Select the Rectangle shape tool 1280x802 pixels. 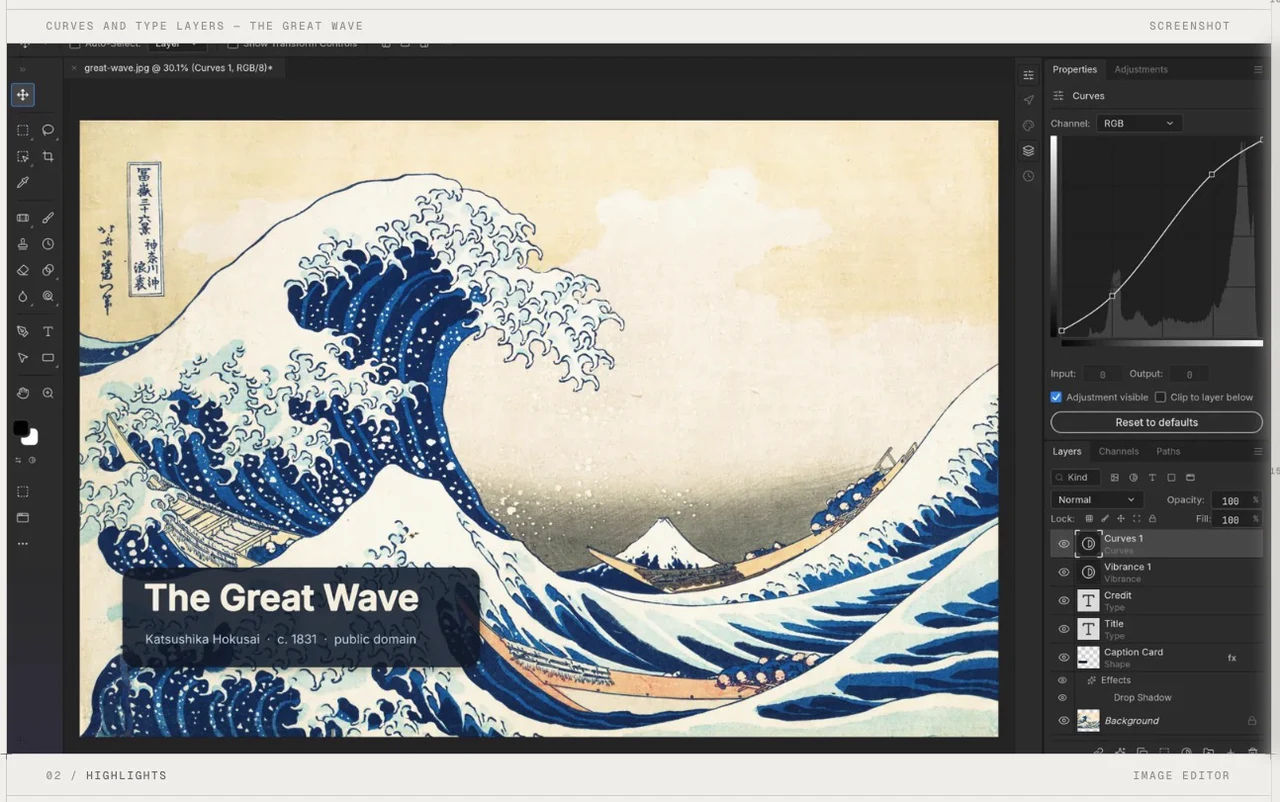coord(48,357)
